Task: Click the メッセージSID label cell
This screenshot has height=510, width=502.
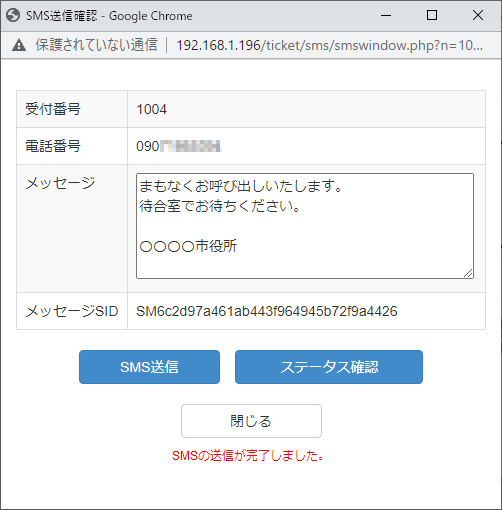Action: pos(72,311)
